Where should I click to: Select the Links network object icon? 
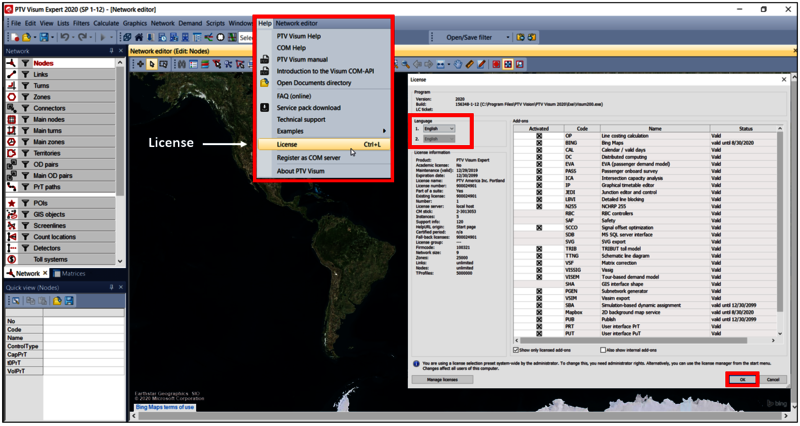click(x=11, y=74)
